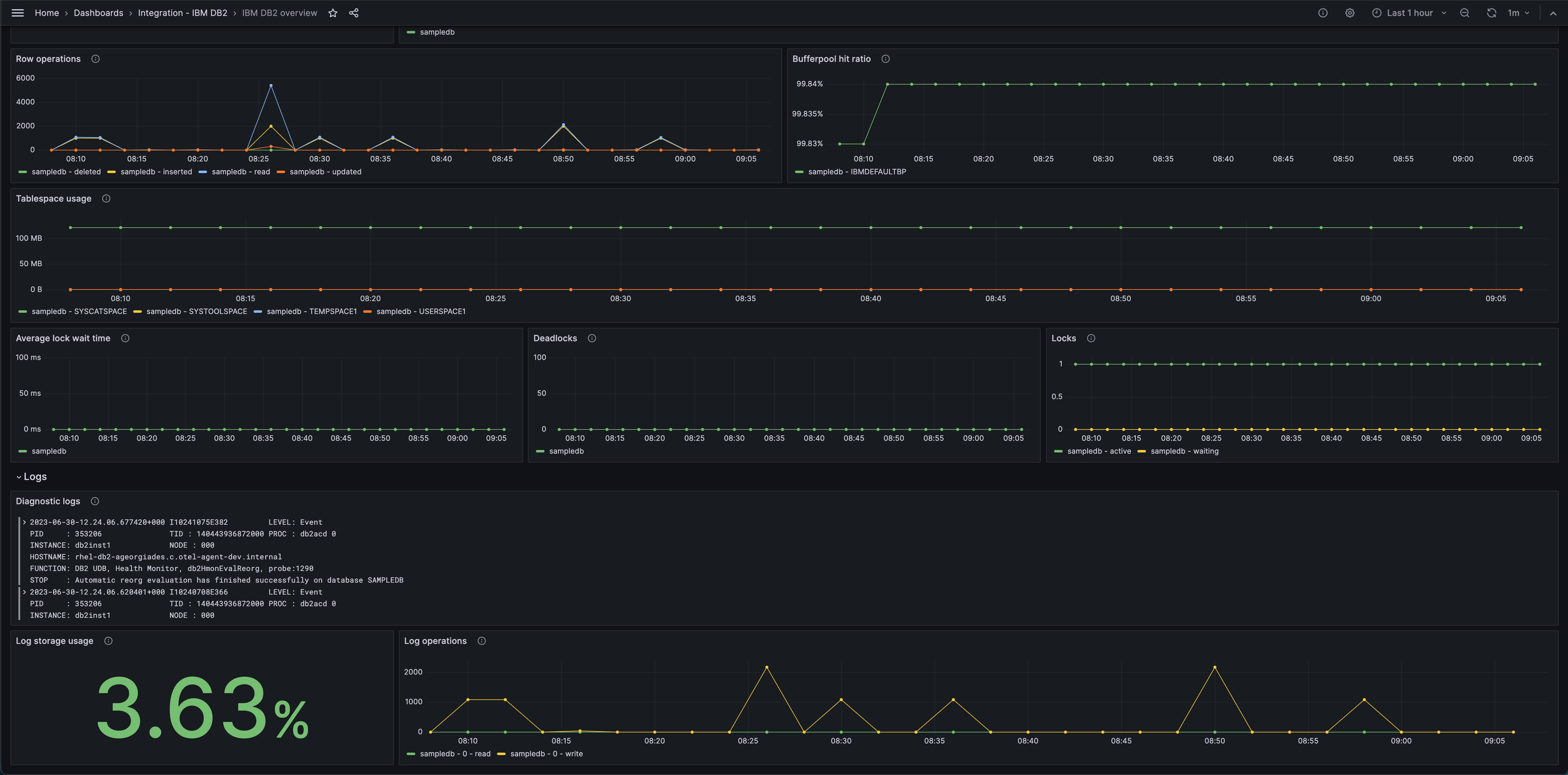Hide the sampledb - waiting series in Locks
Viewport: 1568px width, 775px height.
(1183, 451)
